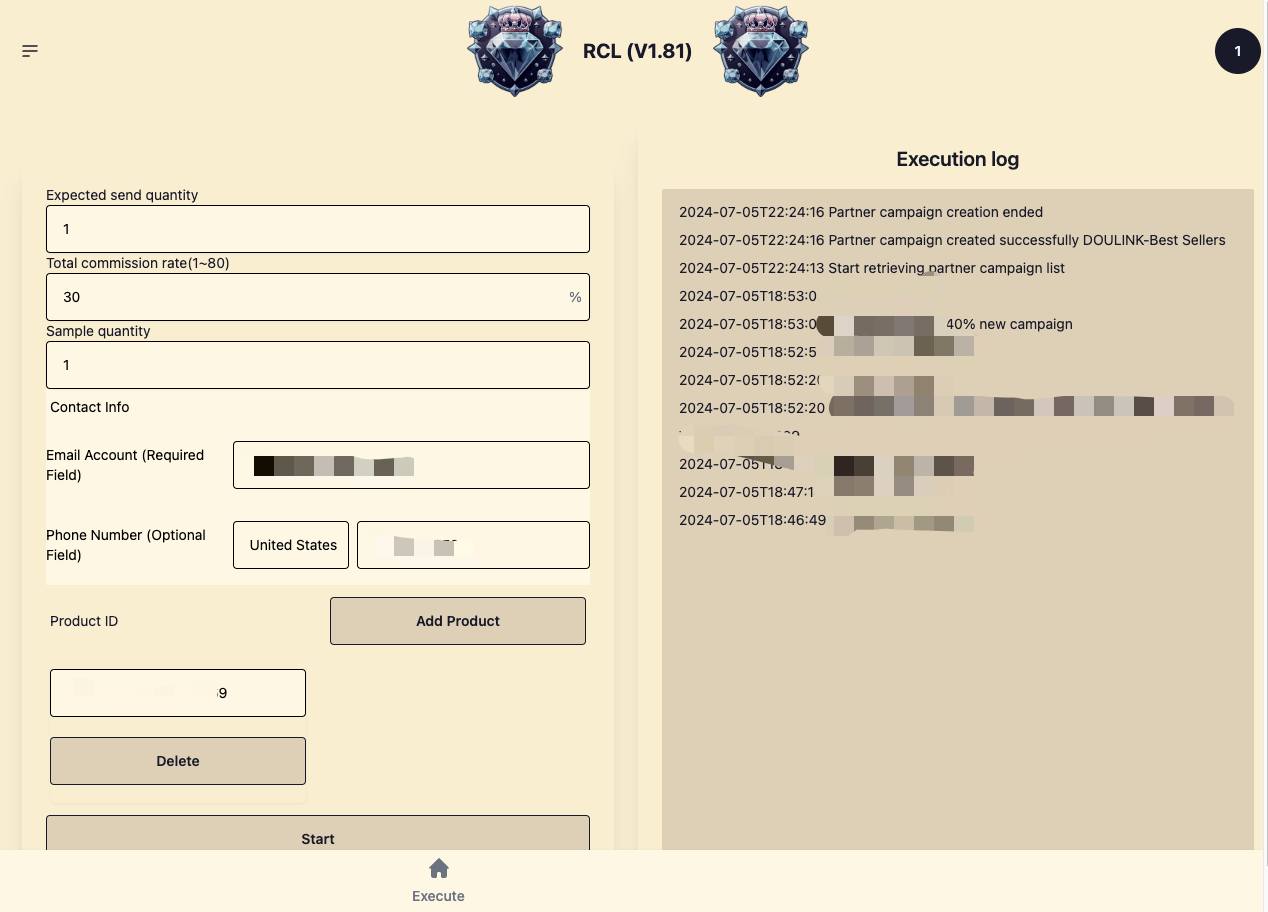Open the hamburger menu in the header
Viewport: 1268px width, 912px height.
[x=30, y=51]
